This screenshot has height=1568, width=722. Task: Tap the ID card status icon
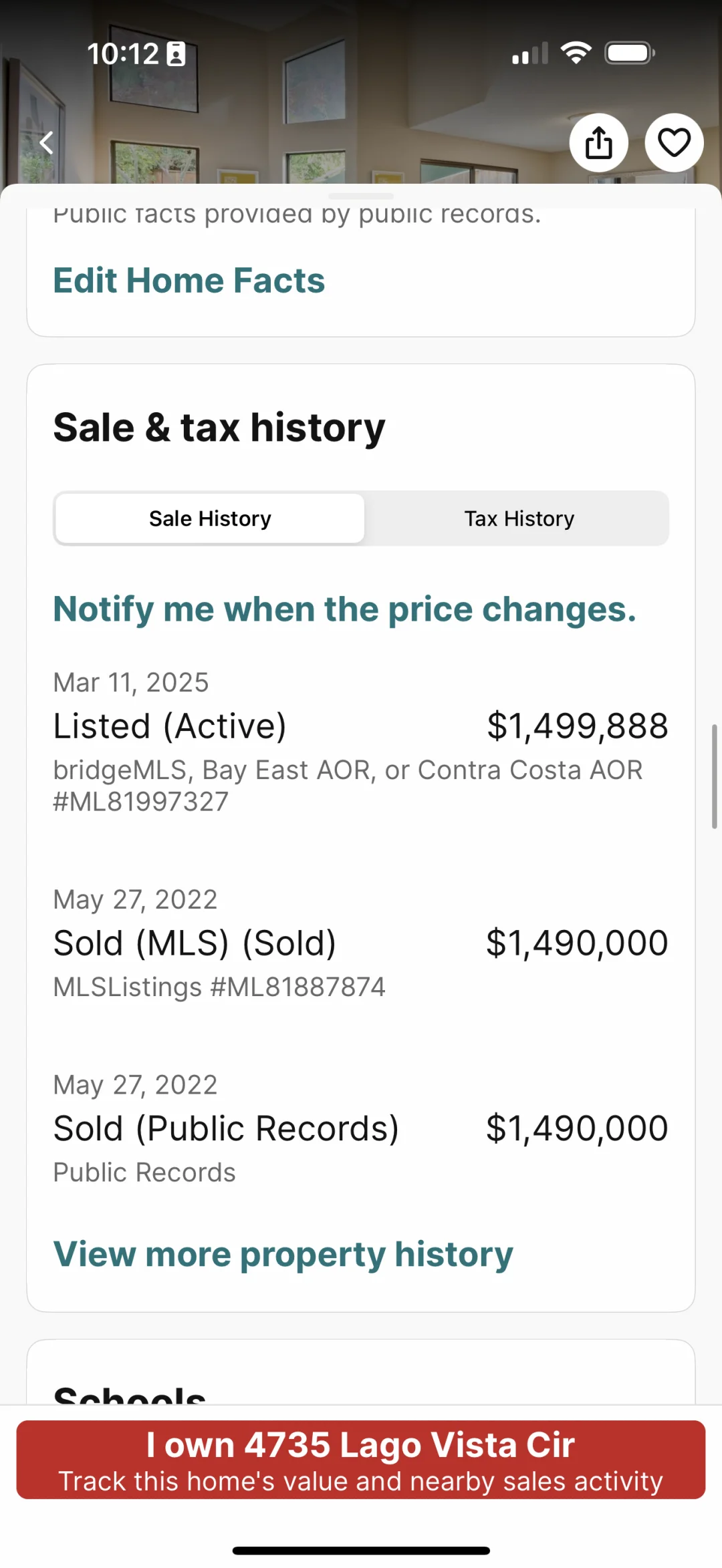click(176, 53)
